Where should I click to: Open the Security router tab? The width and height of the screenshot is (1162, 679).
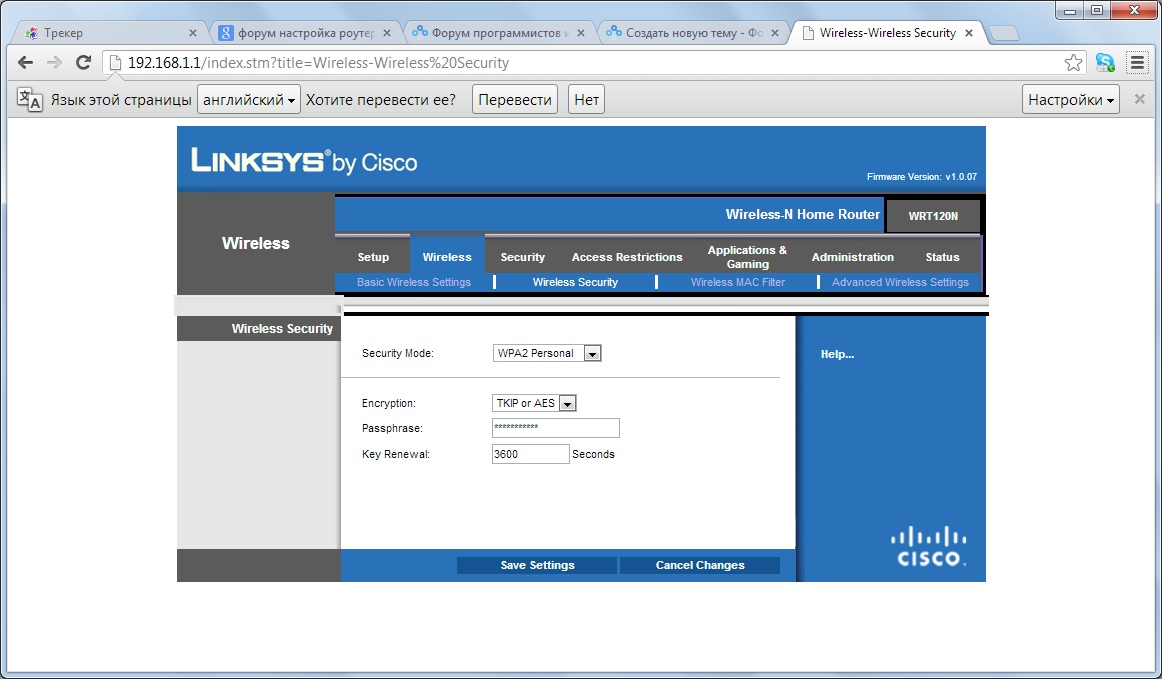point(522,257)
